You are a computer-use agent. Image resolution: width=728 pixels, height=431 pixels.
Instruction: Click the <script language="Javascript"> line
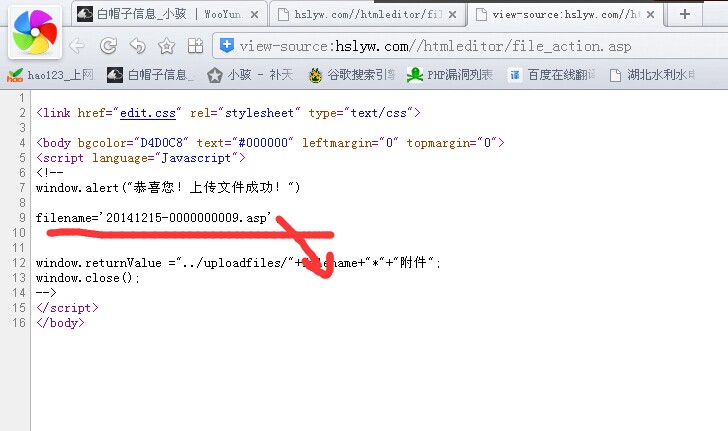point(141,158)
